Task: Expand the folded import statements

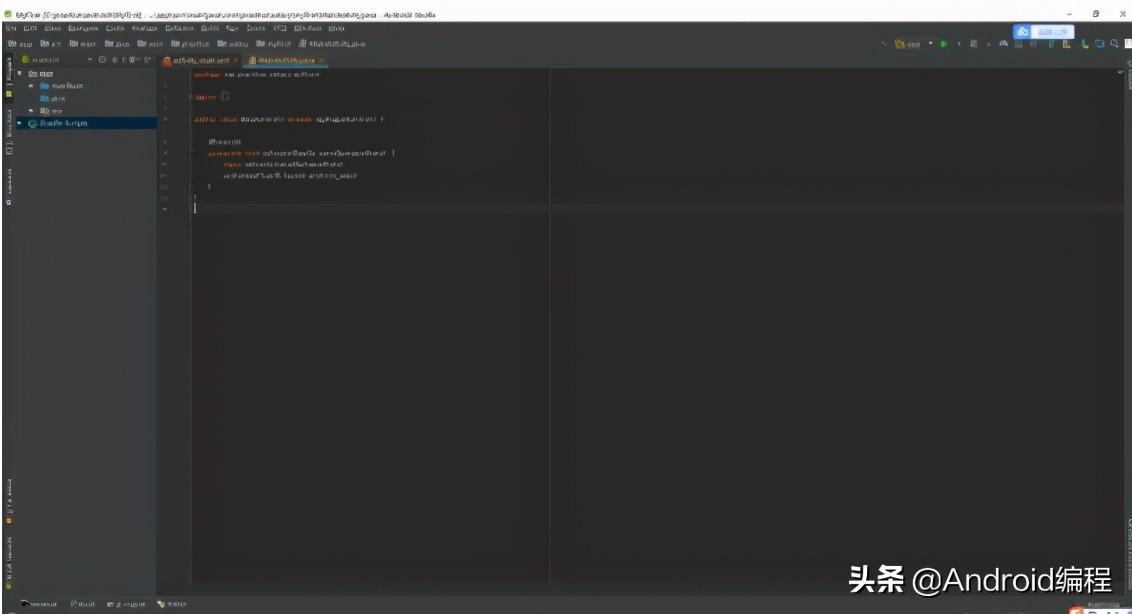Action: [x=225, y=97]
